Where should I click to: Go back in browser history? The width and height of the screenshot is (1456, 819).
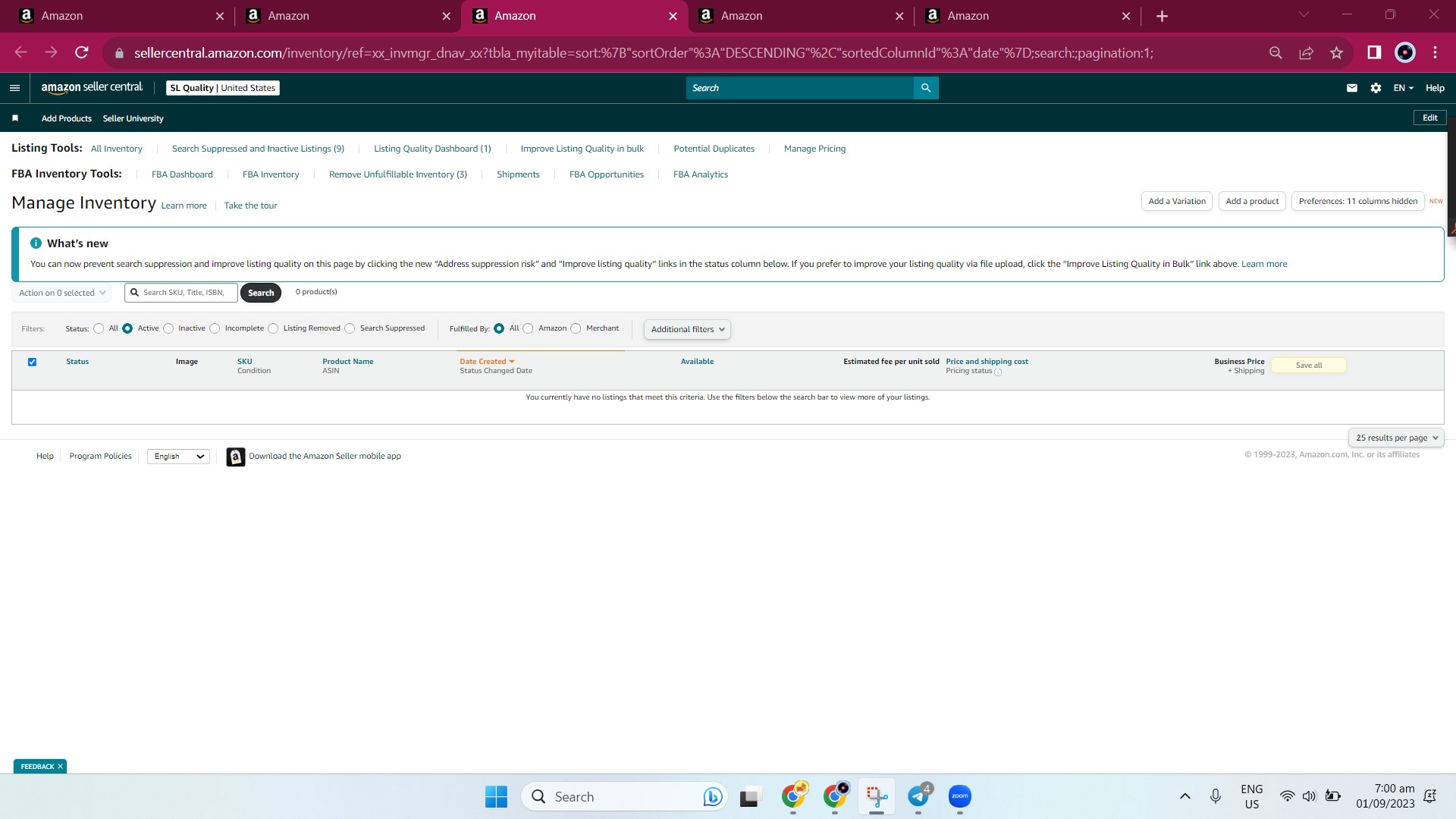[21, 52]
